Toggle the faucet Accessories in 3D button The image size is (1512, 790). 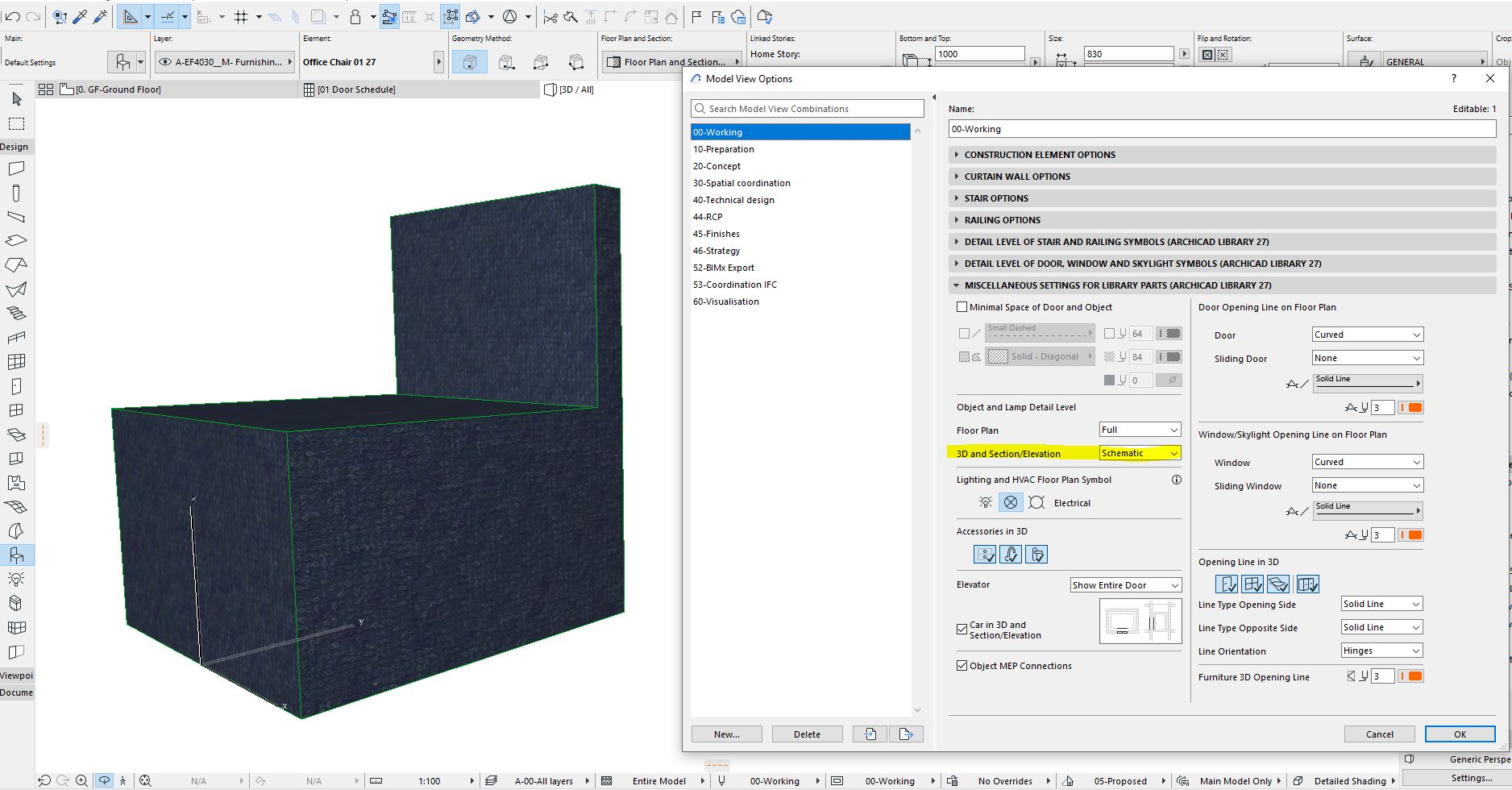pyautogui.click(x=1011, y=555)
